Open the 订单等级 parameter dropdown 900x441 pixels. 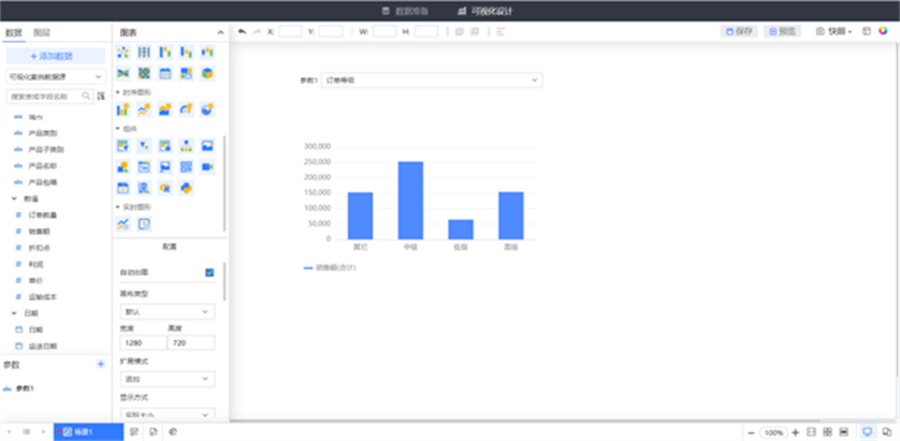(432, 79)
